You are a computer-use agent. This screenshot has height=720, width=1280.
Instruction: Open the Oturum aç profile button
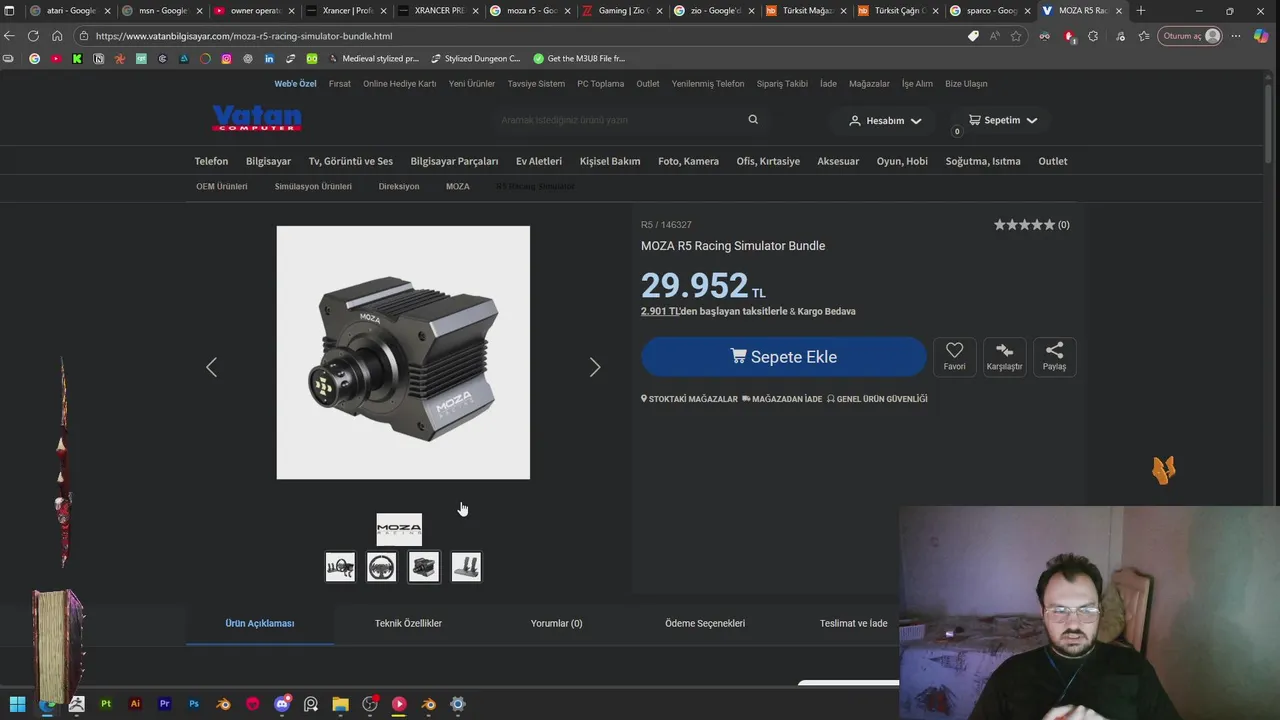[1190, 36]
